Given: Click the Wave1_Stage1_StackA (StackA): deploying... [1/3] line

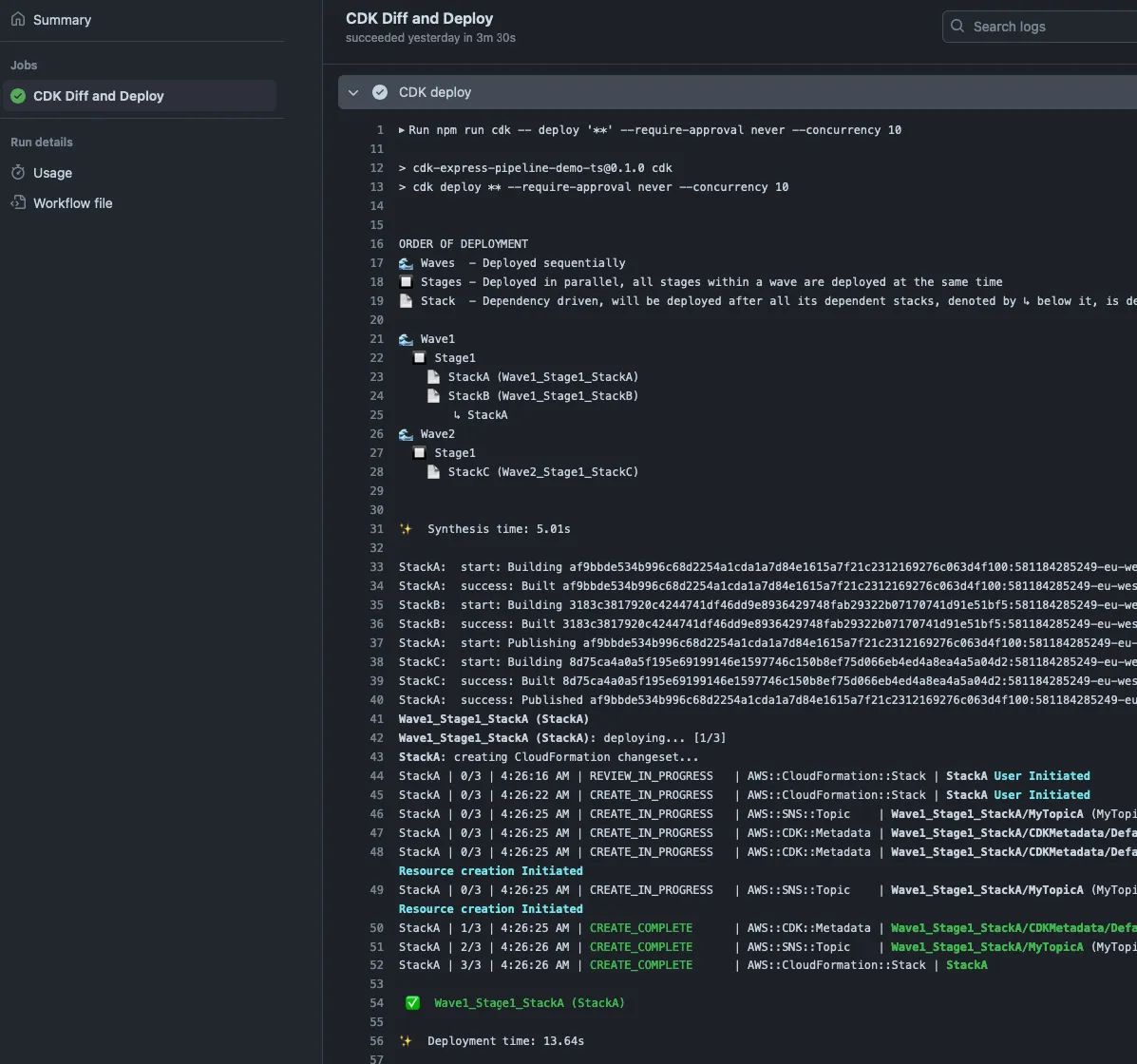Looking at the screenshot, I should tap(562, 737).
